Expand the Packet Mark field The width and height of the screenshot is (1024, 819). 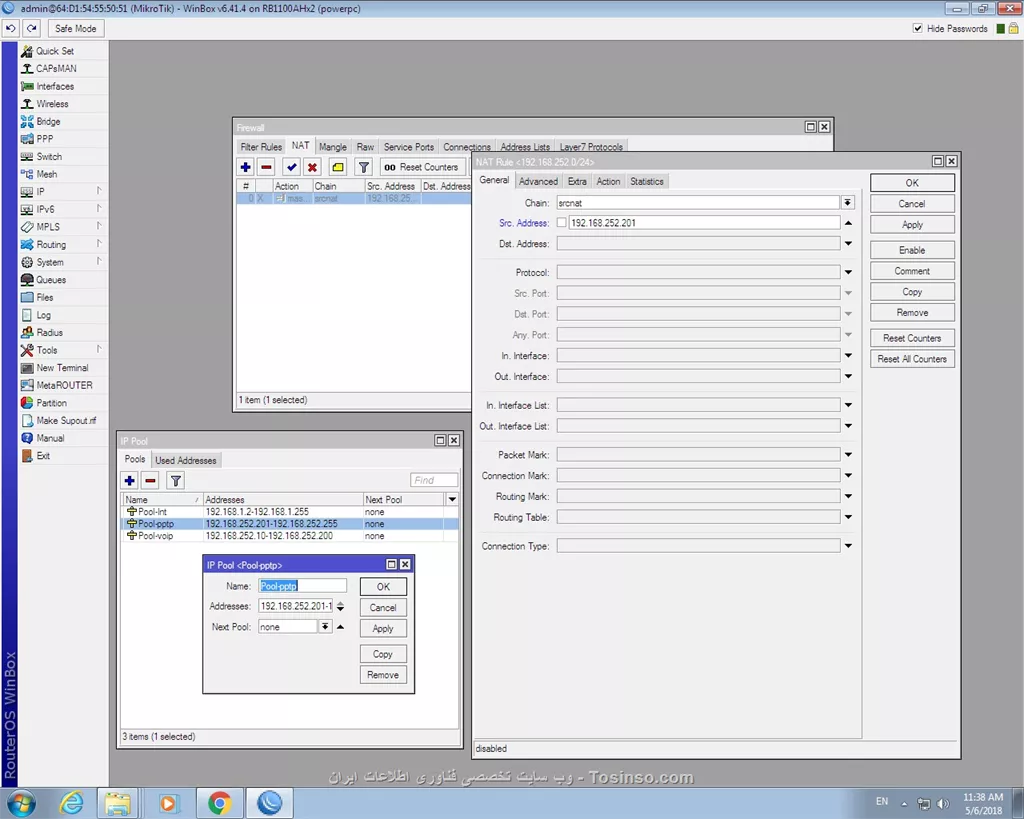tap(848, 455)
